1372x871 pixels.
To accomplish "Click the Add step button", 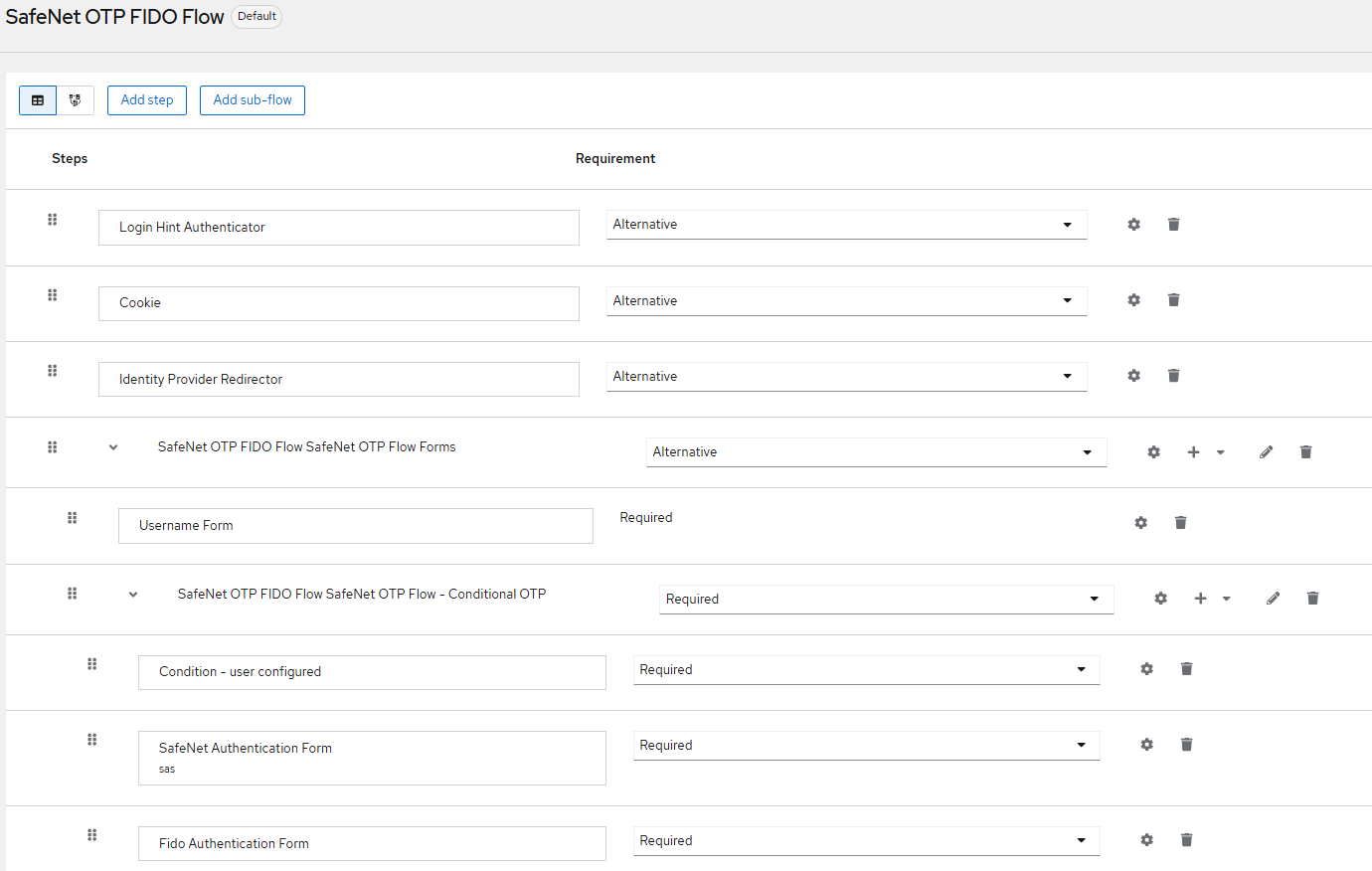I will (x=147, y=100).
